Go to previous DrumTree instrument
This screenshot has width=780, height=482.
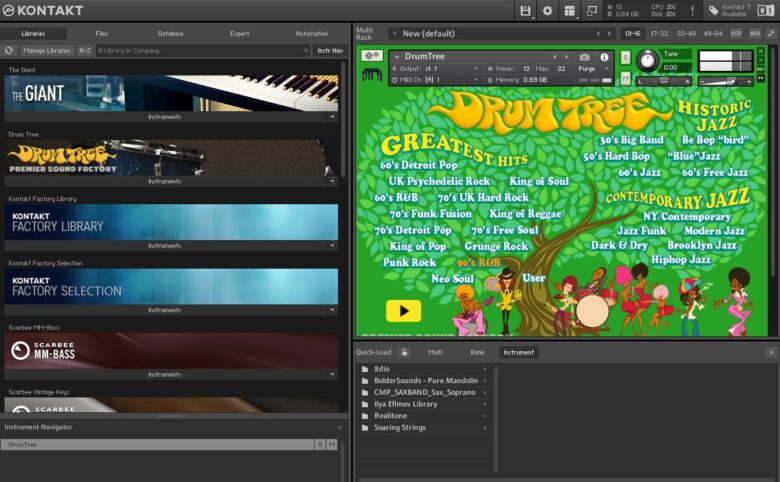pyautogui.click(x=555, y=57)
